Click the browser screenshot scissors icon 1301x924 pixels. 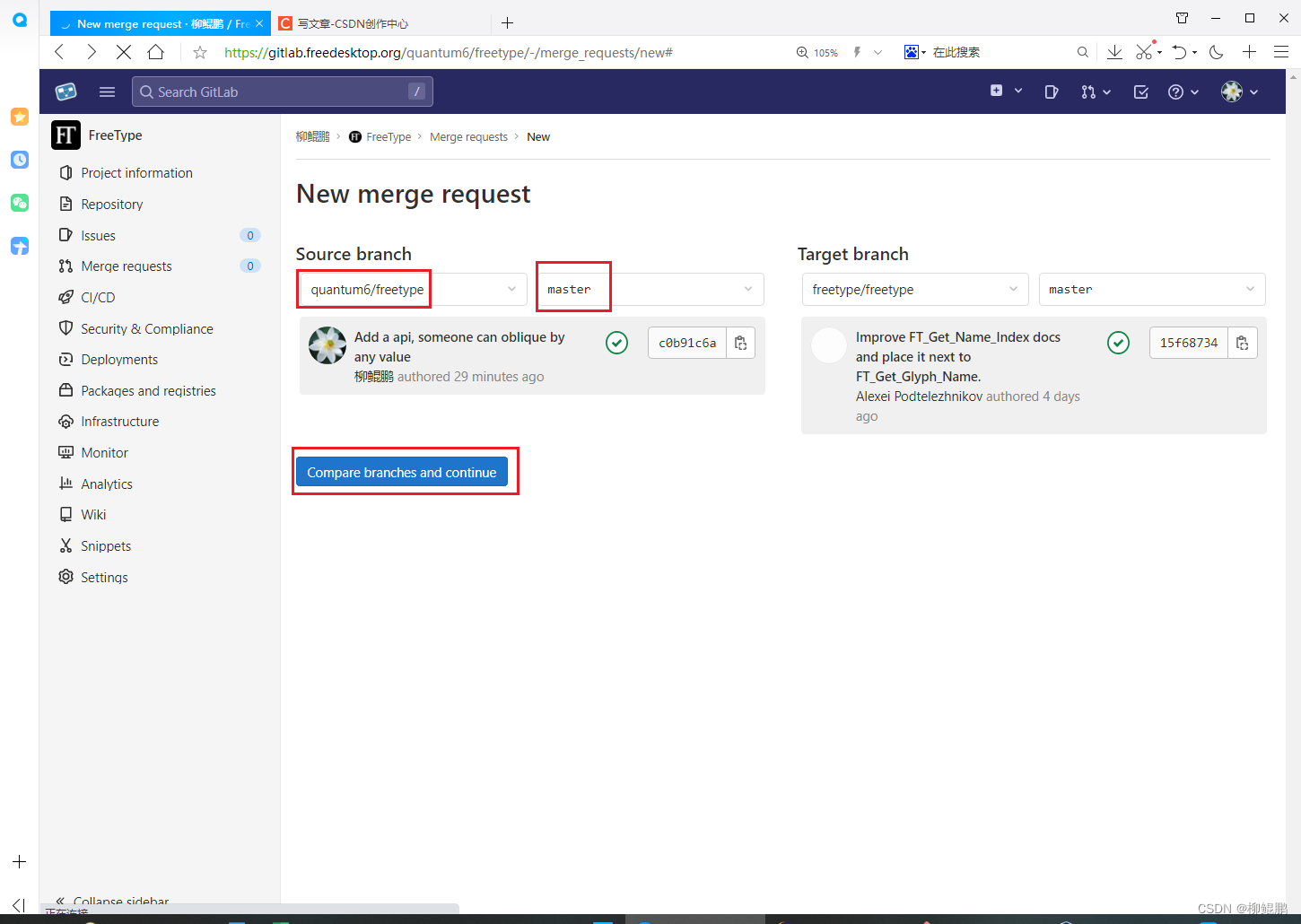click(1144, 52)
